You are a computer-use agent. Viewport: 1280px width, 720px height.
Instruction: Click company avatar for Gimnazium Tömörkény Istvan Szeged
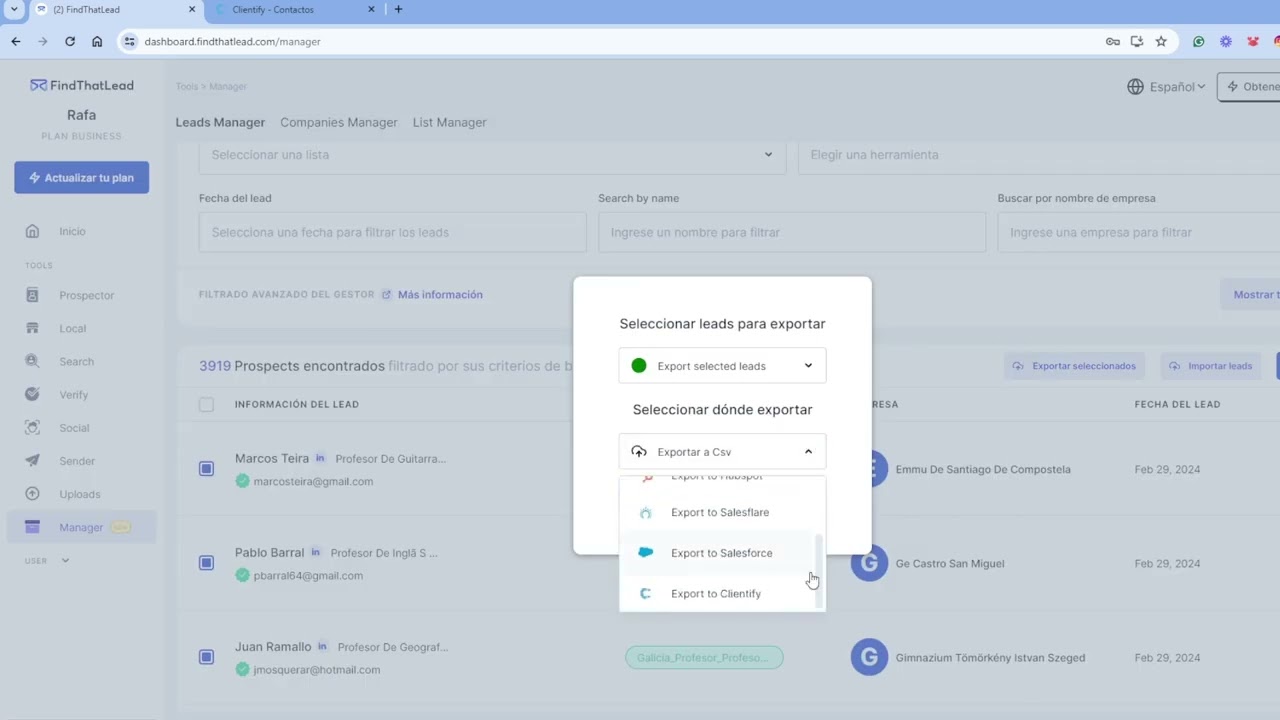click(869, 657)
